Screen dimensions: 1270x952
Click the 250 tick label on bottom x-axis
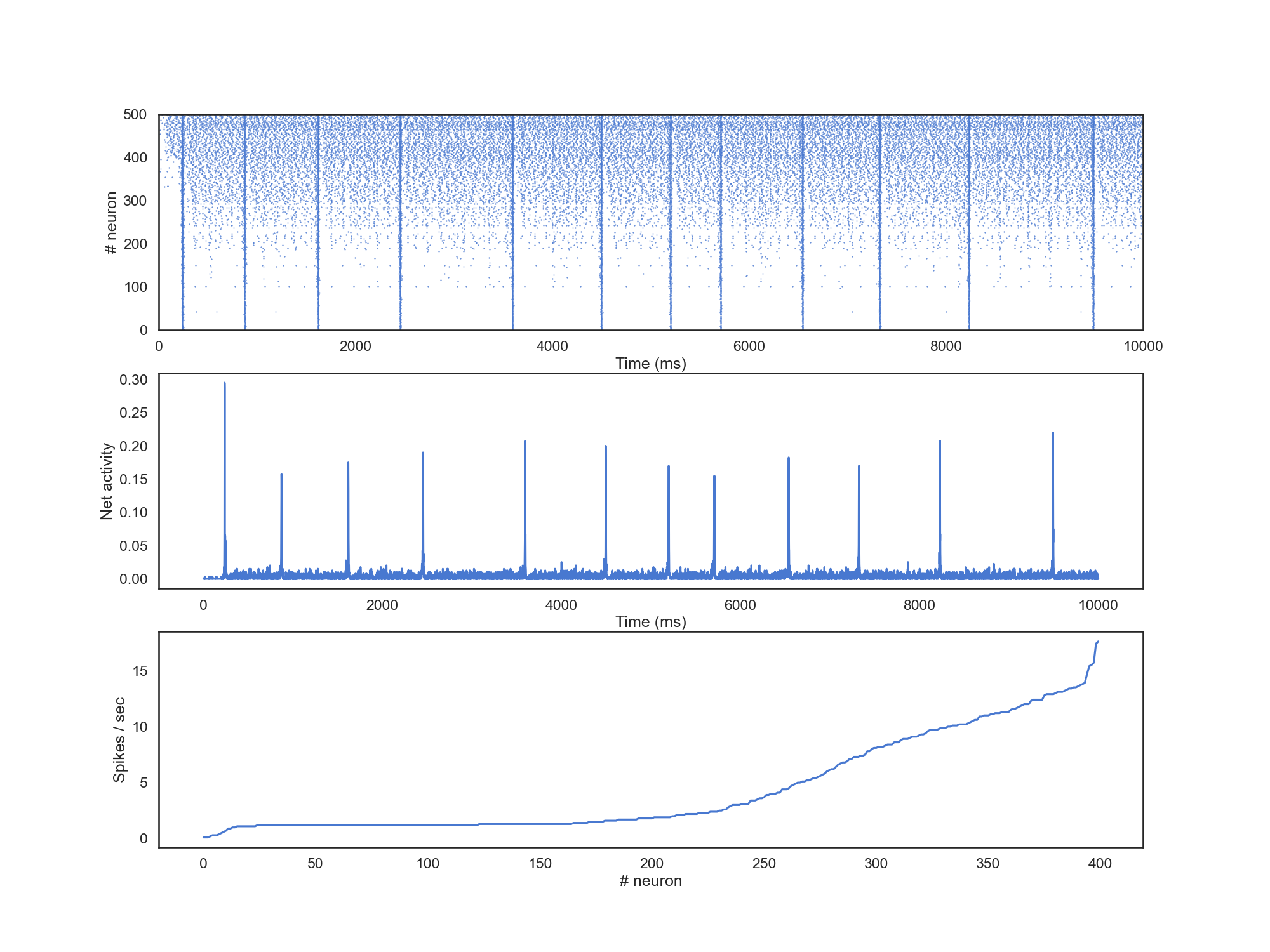763,864
